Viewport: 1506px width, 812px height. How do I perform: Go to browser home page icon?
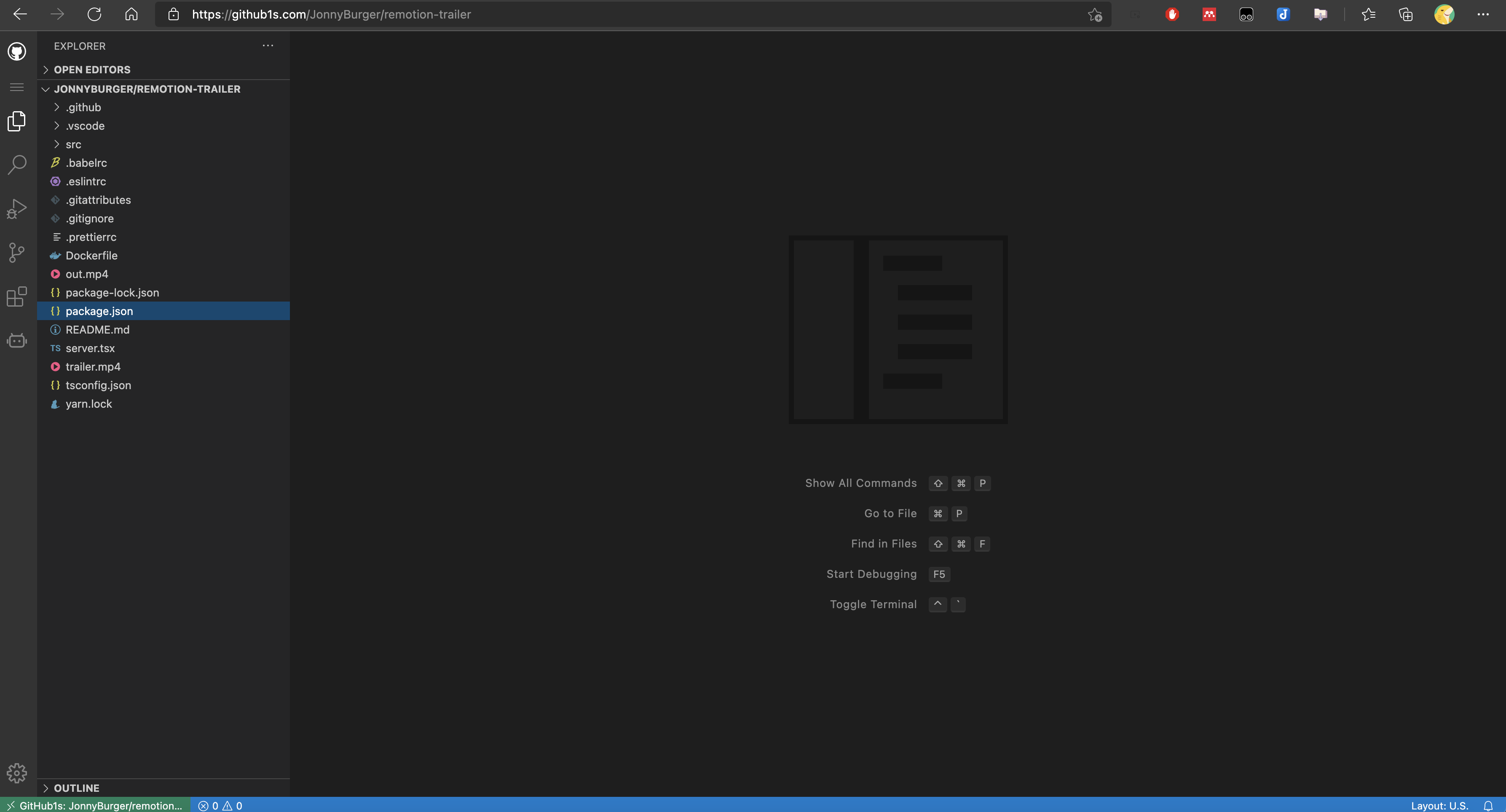(x=131, y=14)
